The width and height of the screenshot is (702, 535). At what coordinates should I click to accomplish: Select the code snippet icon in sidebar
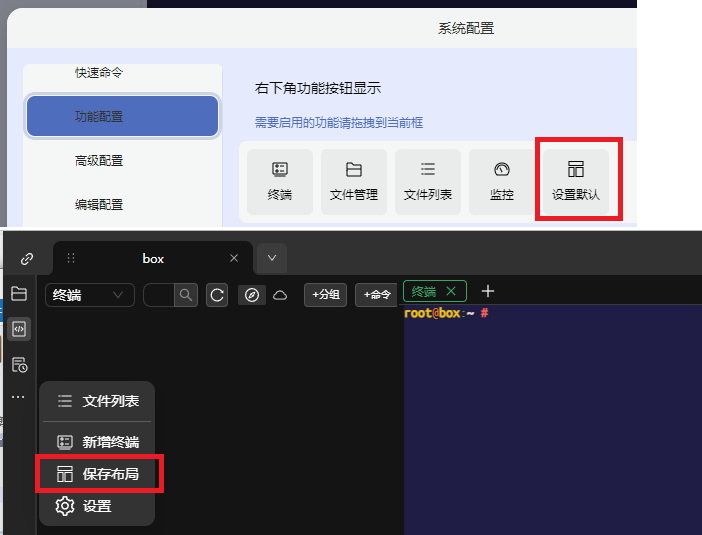tap(19, 329)
